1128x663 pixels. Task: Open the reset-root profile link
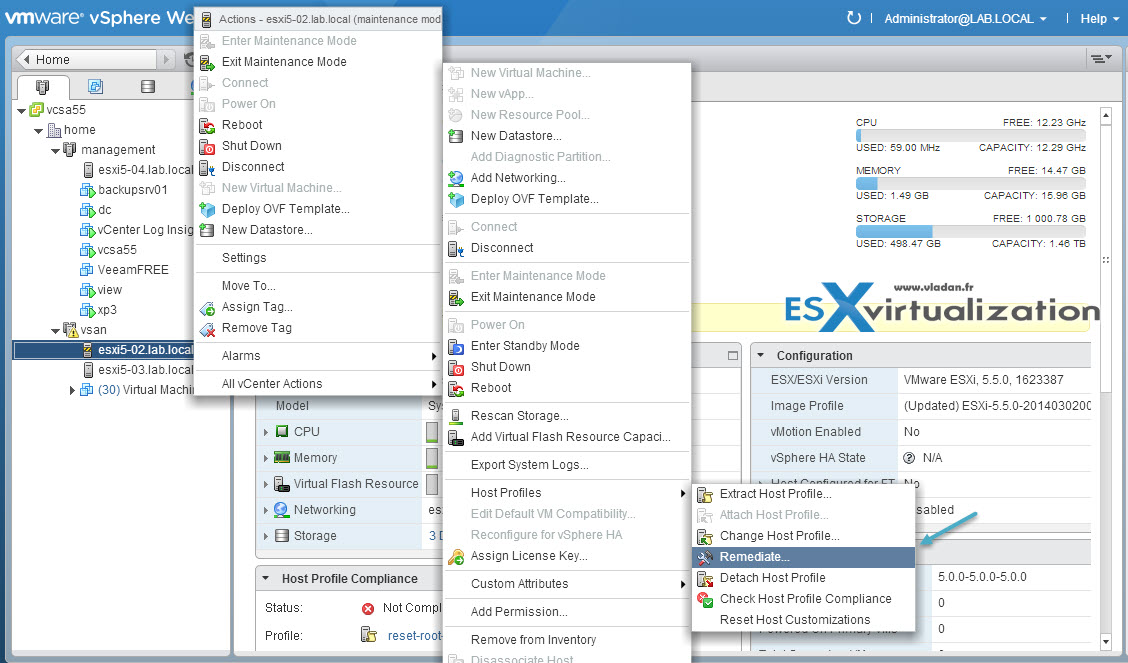click(414, 636)
